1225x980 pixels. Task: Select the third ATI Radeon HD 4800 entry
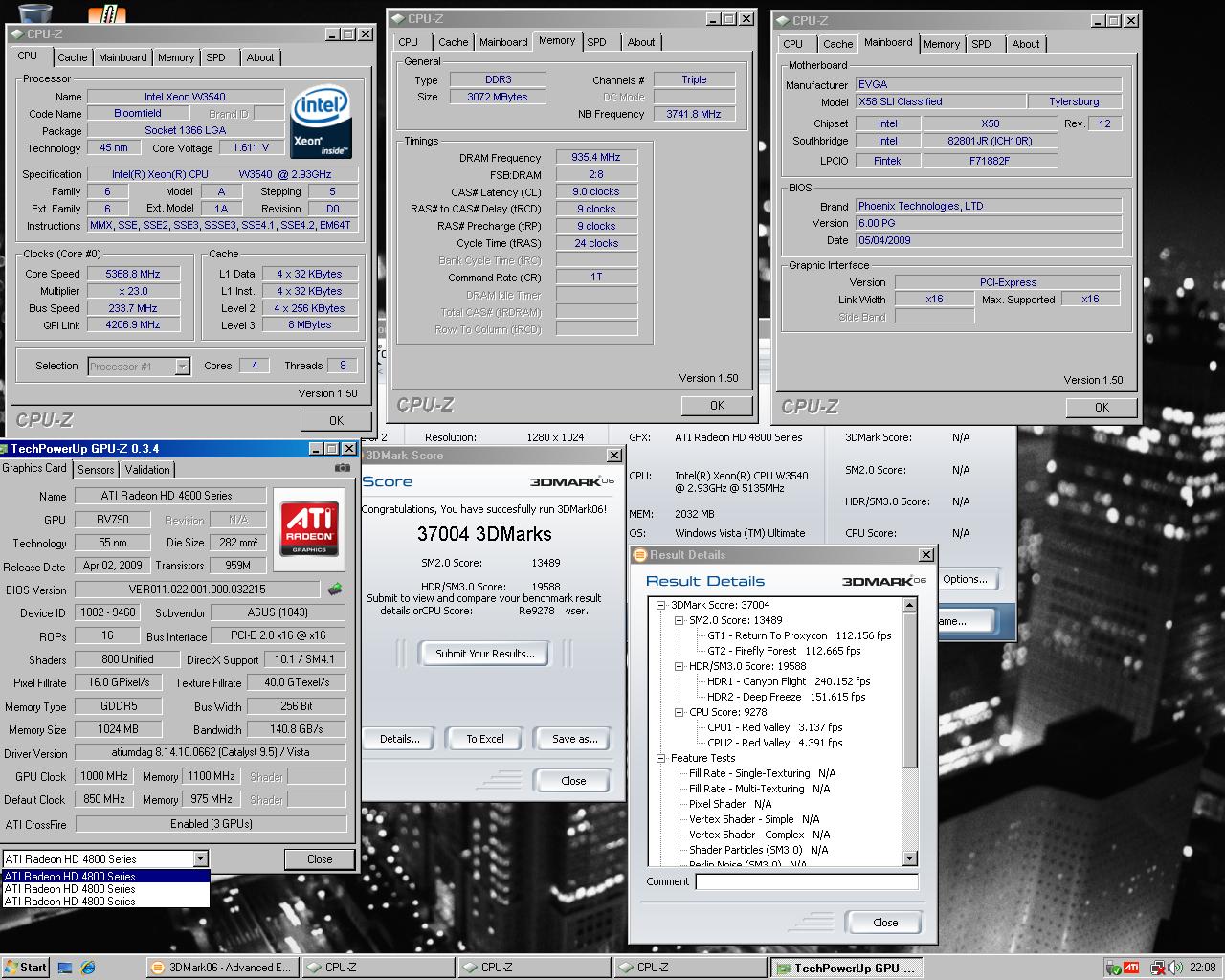(x=105, y=901)
